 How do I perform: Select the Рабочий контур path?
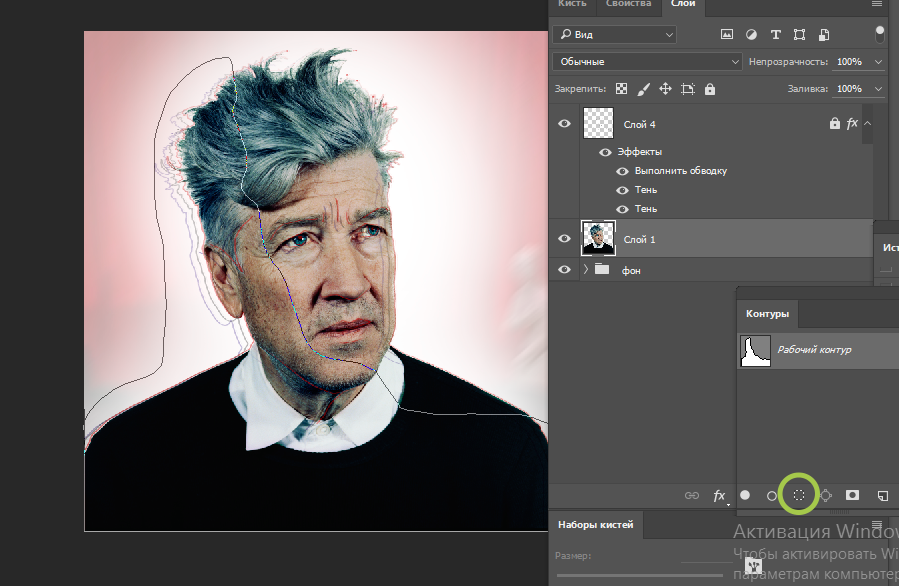(815, 350)
